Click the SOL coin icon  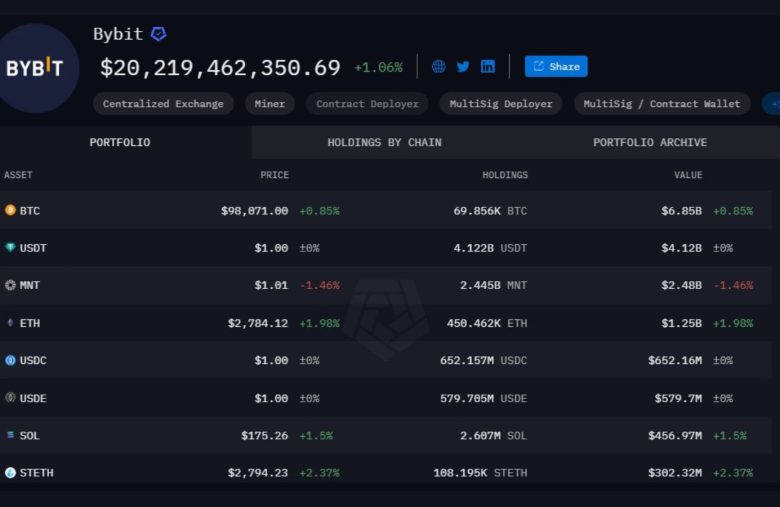(x=10, y=435)
